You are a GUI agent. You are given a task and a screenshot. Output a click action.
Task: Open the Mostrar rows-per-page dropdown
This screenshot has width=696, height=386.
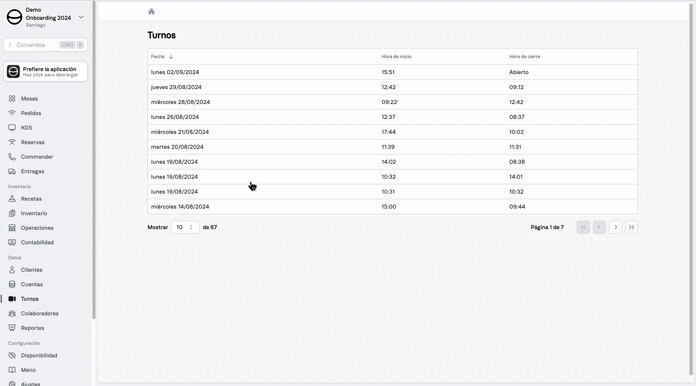click(185, 227)
